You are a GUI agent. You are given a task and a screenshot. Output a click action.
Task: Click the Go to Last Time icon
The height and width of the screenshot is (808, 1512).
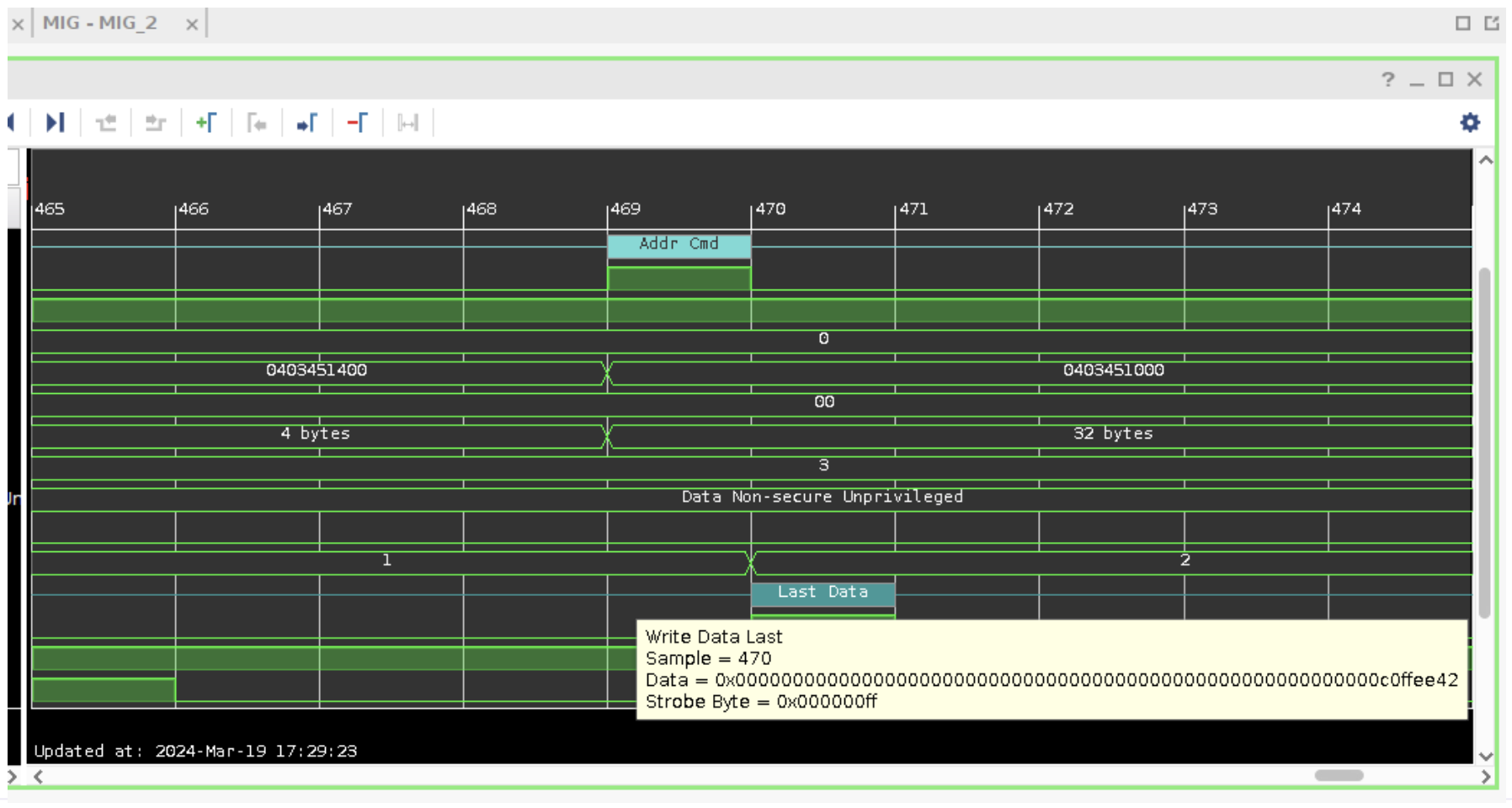55,123
